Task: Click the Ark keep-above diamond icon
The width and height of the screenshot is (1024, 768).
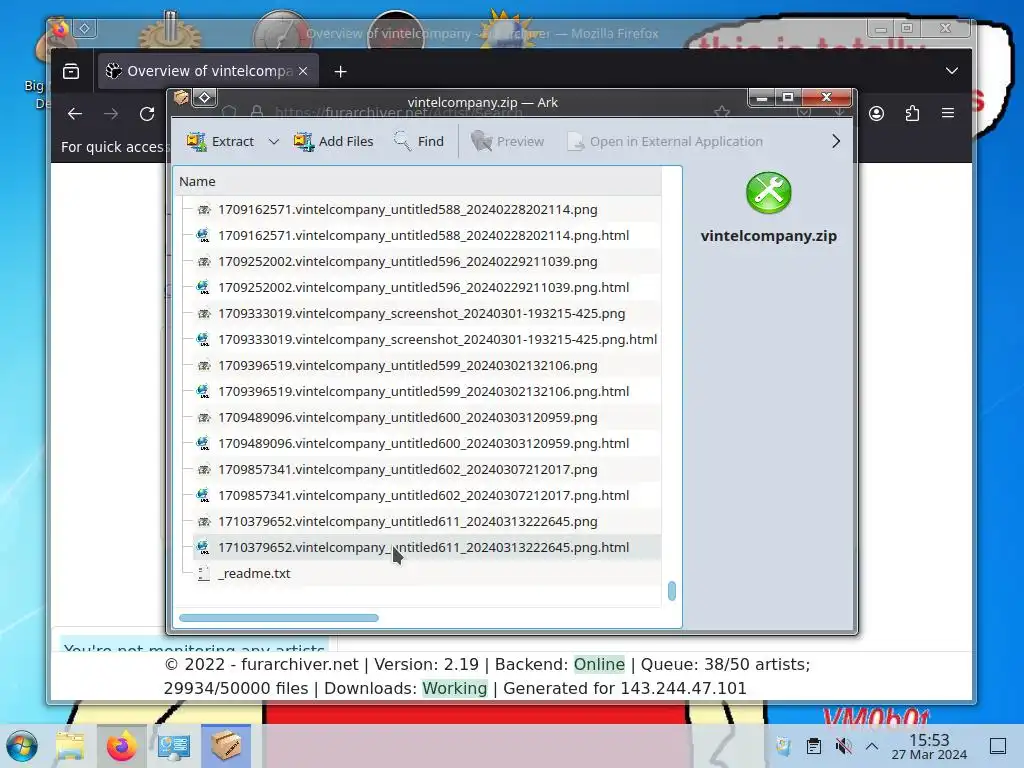Action: tap(204, 98)
